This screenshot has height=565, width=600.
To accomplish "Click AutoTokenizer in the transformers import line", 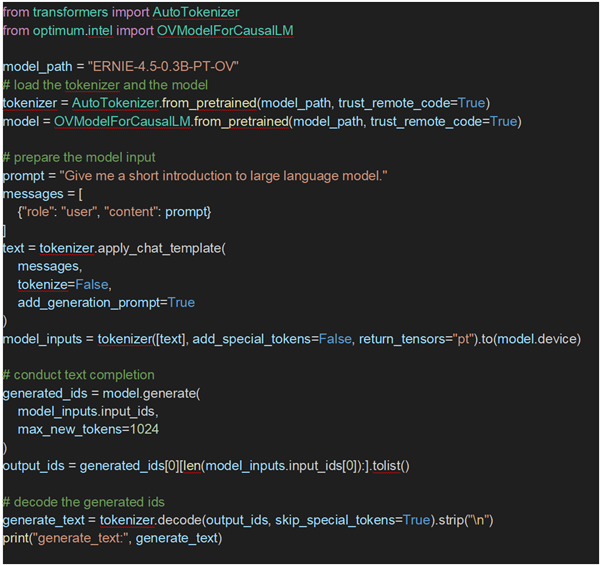I will pyautogui.click(x=196, y=12).
